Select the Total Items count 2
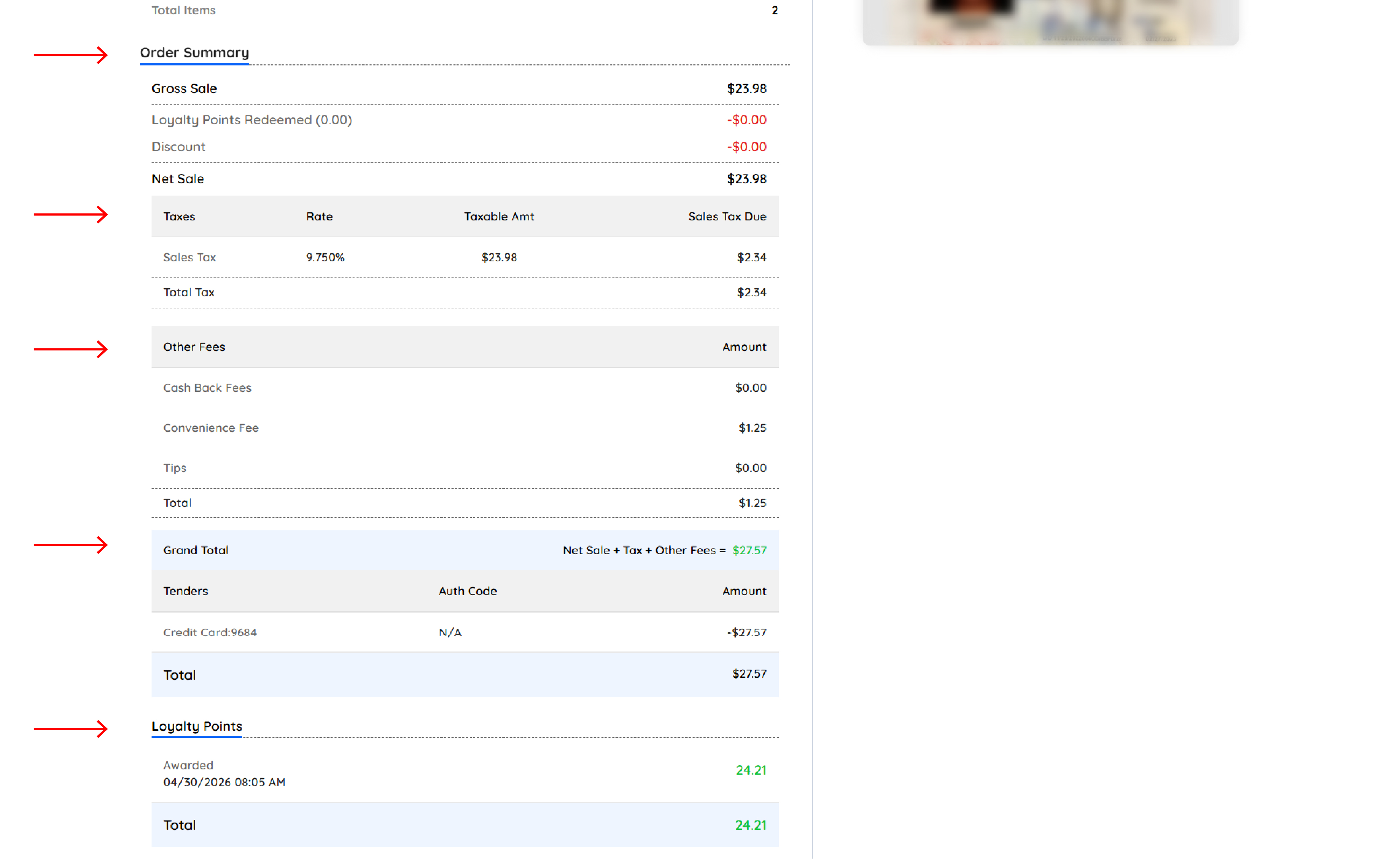Image resolution: width=1400 pixels, height=860 pixels. [774, 10]
